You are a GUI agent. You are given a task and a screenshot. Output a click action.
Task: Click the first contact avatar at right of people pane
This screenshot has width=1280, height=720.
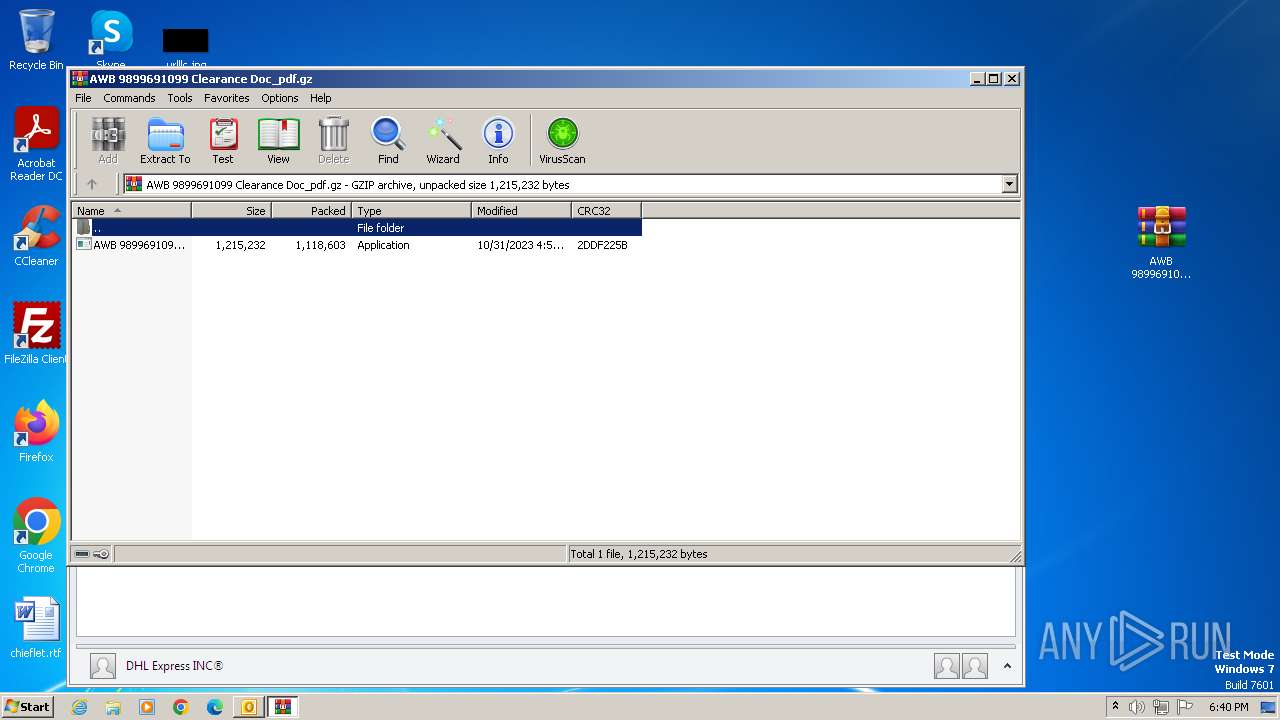pos(946,666)
